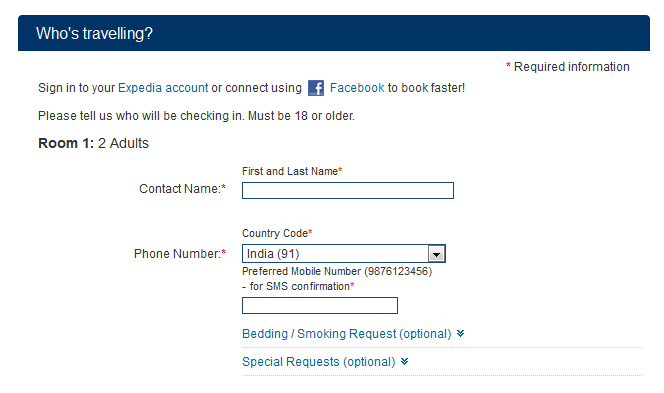Focus the Preferred Mobile Number input box
The height and width of the screenshot is (393, 664).
tap(320, 305)
